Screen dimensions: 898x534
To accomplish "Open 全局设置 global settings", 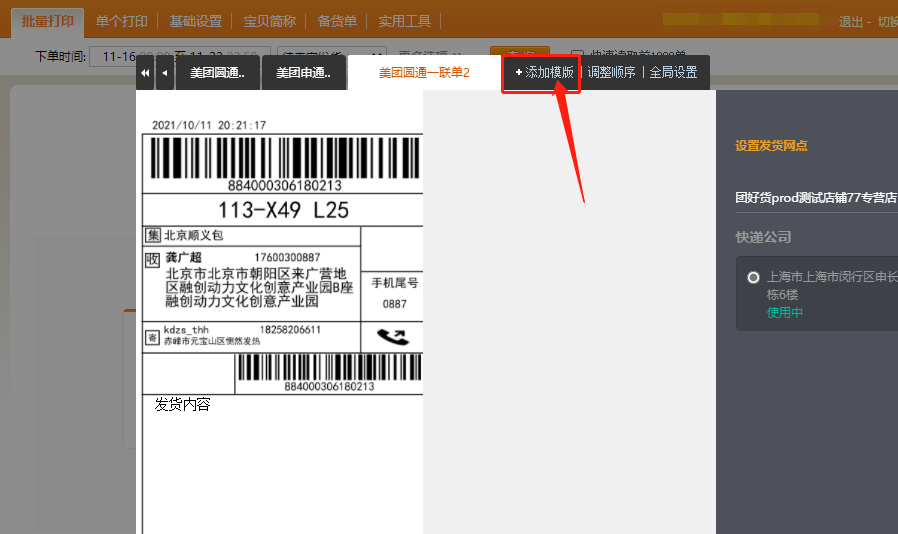I will (673, 73).
